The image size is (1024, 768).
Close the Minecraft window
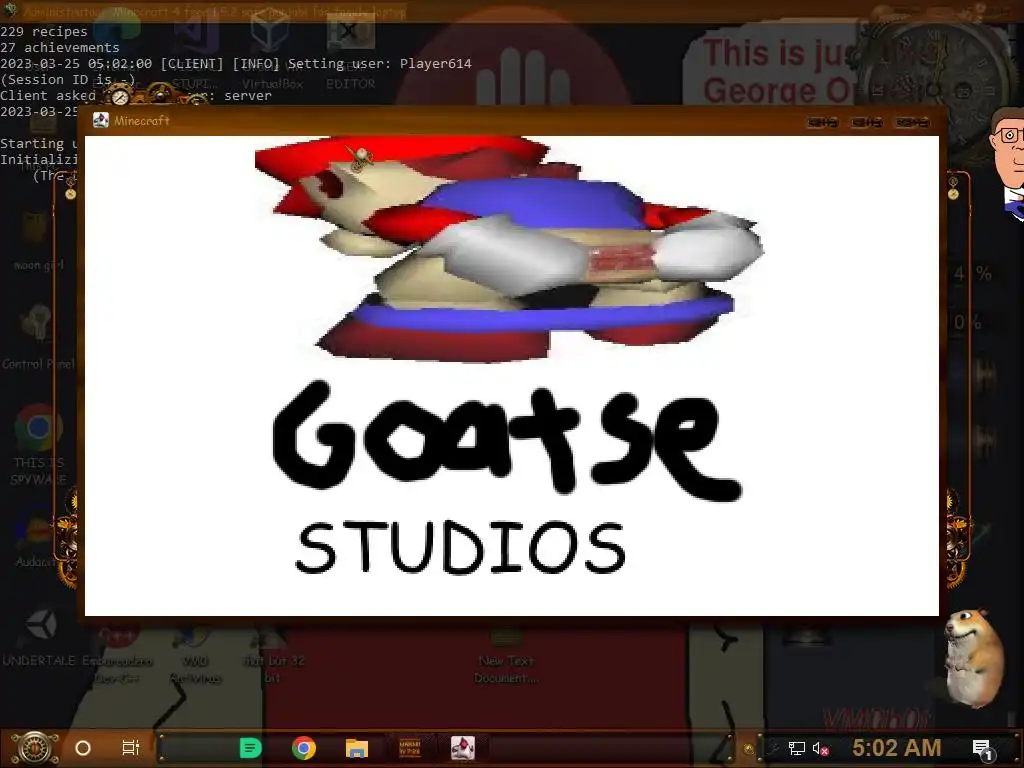tap(912, 122)
